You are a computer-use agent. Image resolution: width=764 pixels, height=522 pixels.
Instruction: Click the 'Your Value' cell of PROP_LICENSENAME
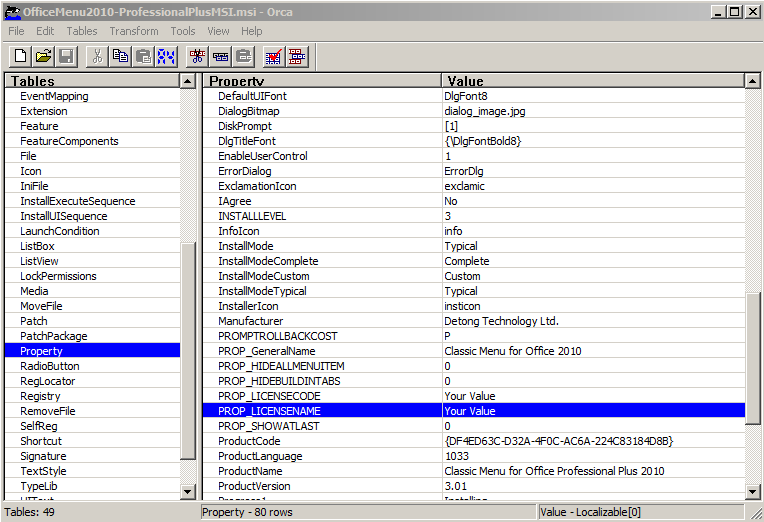click(593, 411)
